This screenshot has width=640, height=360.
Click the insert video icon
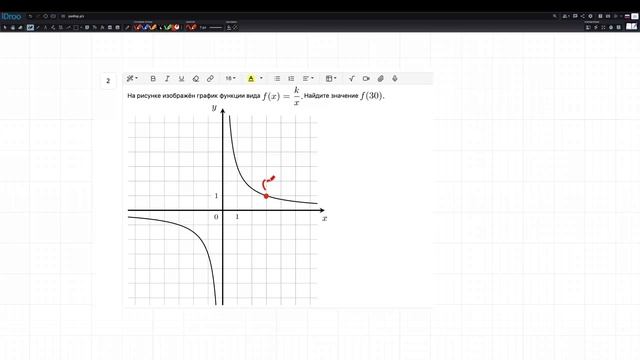(366, 78)
